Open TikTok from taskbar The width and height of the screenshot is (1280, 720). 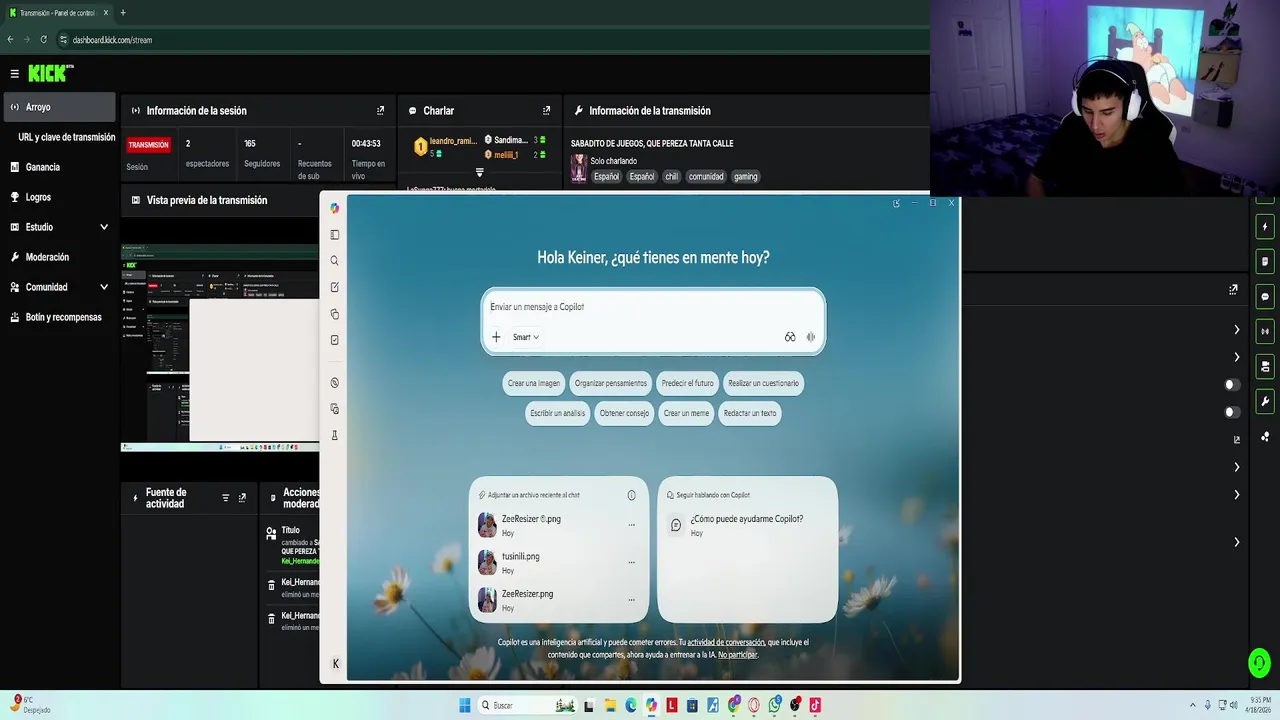(x=816, y=705)
